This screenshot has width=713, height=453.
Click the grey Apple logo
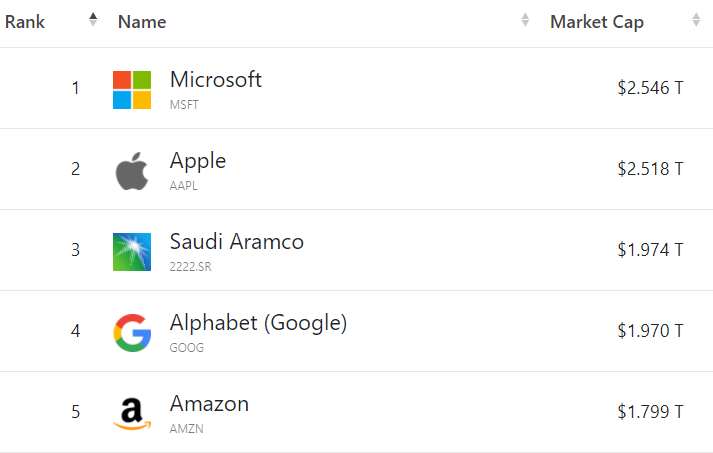coord(132,171)
